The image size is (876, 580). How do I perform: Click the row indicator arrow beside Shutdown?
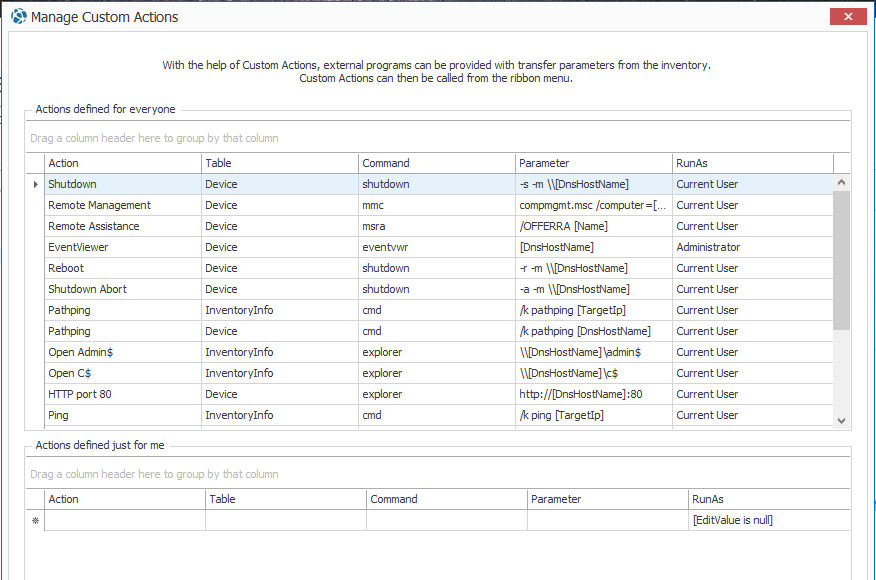point(36,184)
